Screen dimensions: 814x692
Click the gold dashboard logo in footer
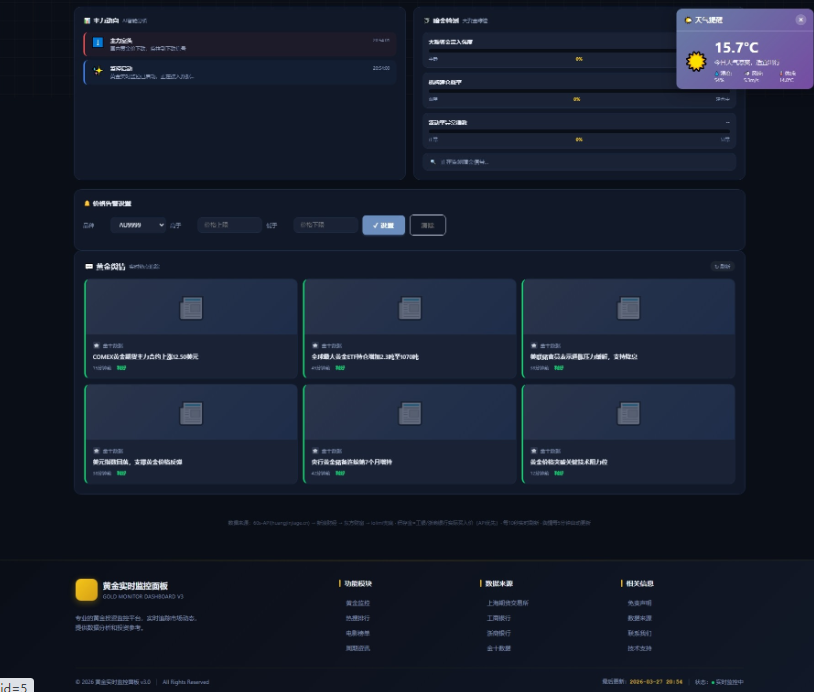[x=86, y=590]
